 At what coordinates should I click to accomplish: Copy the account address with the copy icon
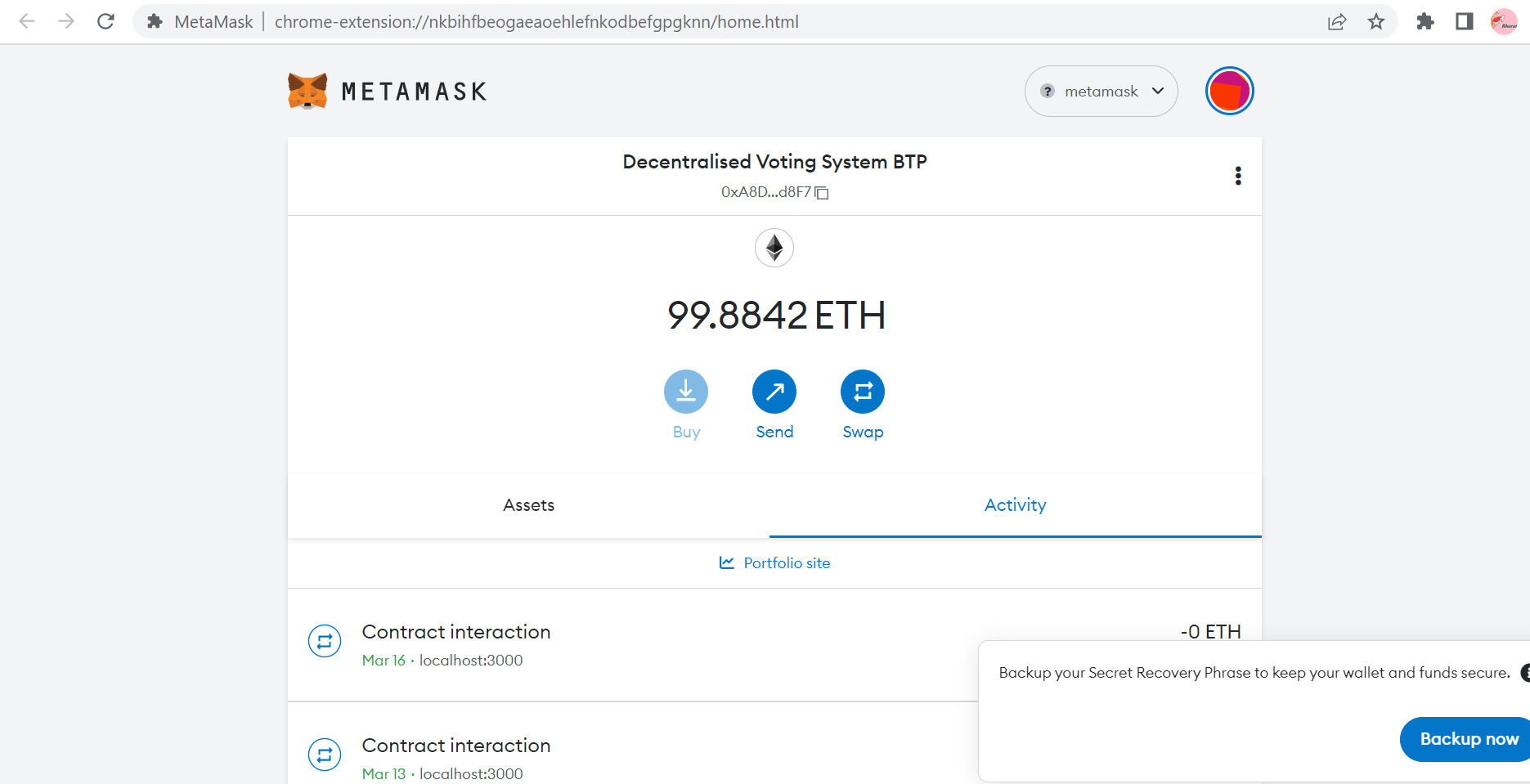click(822, 192)
